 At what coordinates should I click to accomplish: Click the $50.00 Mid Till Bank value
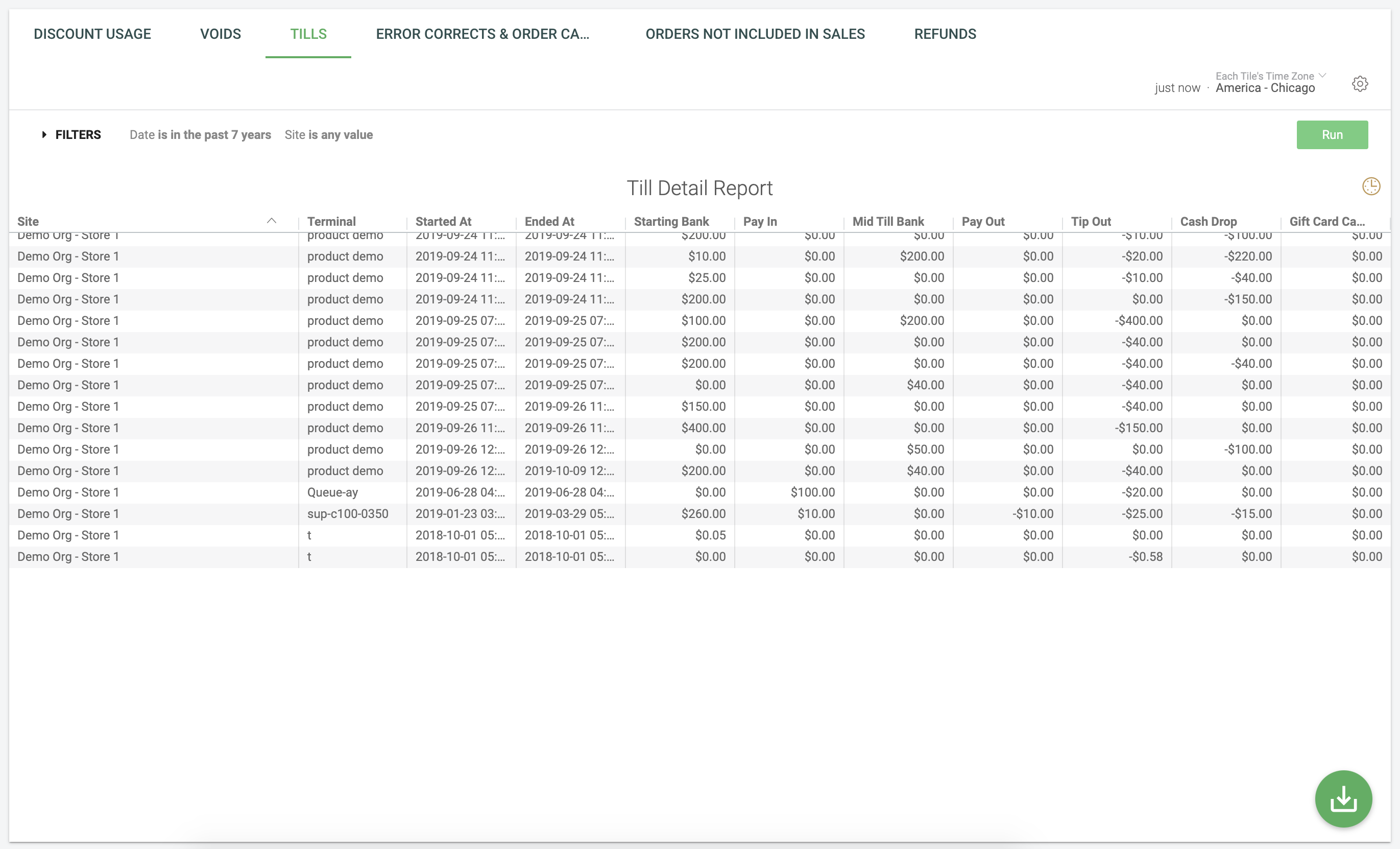[x=925, y=449]
